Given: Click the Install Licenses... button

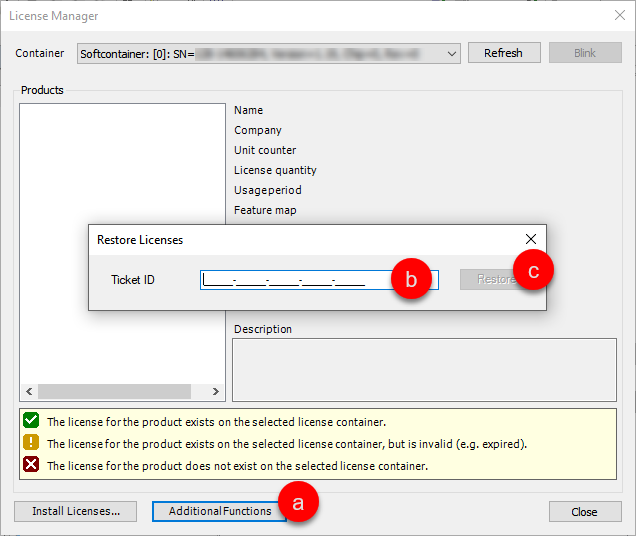Looking at the screenshot, I should pyautogui.click(x=76, y=511).
